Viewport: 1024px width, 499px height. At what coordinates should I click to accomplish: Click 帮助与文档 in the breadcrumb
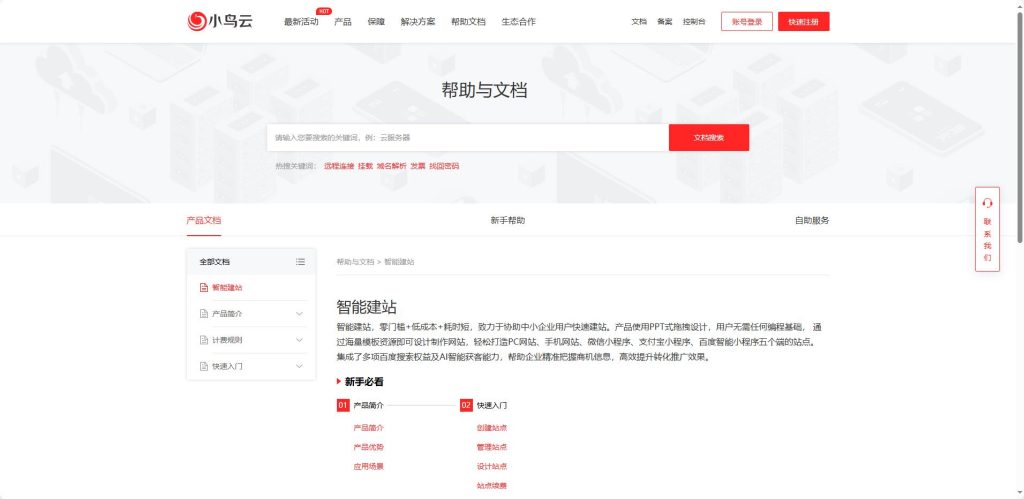point(355,262)
